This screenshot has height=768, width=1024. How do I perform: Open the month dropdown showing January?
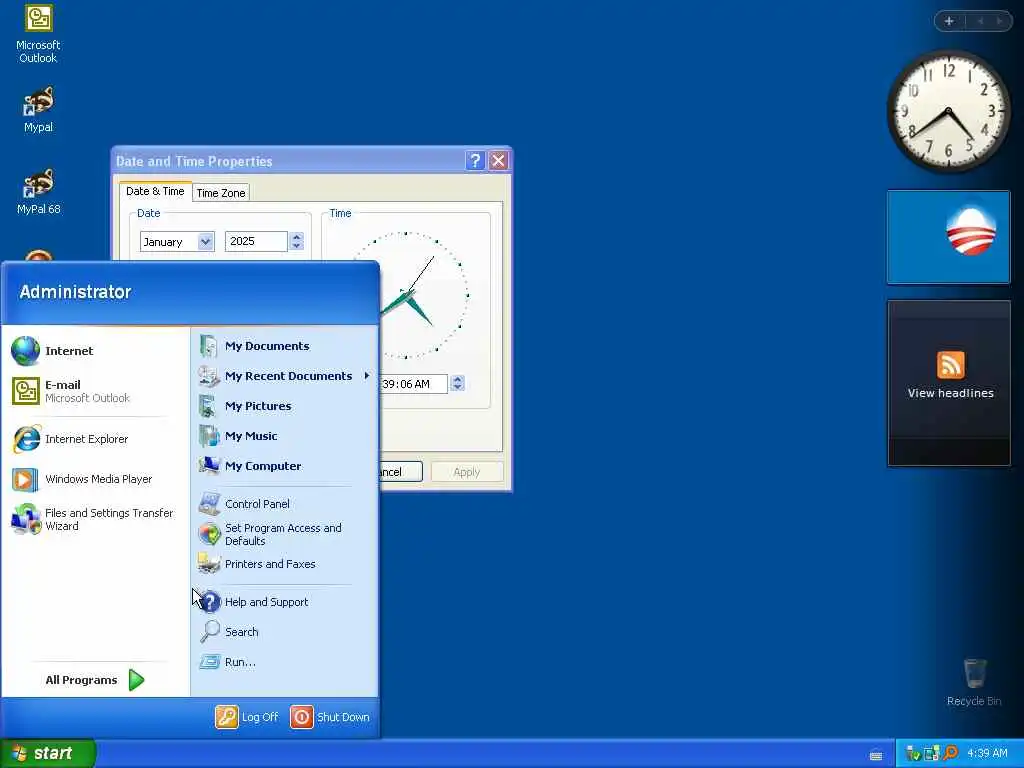(x=205, y=242)
